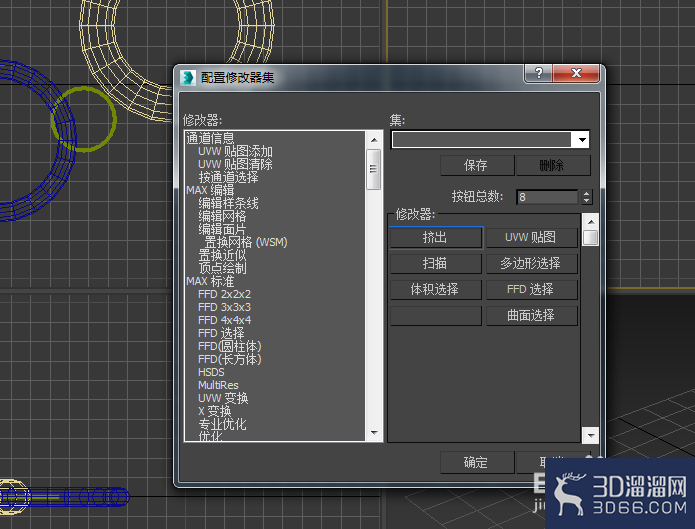The height and width of the screenshot is (529, 695).
Task: Decrease 按钮总数 with the down spinner
Action: tap(587, 201)
